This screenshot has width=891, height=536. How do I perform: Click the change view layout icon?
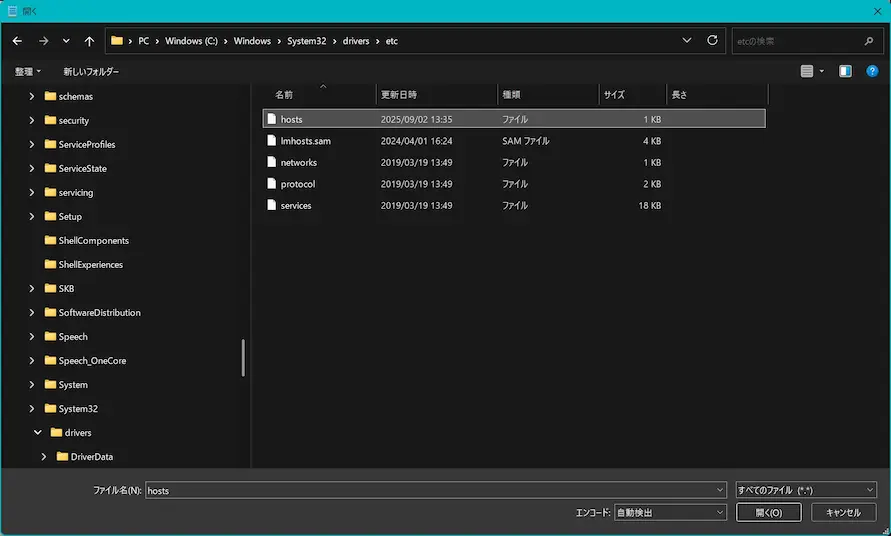(807, 71)
